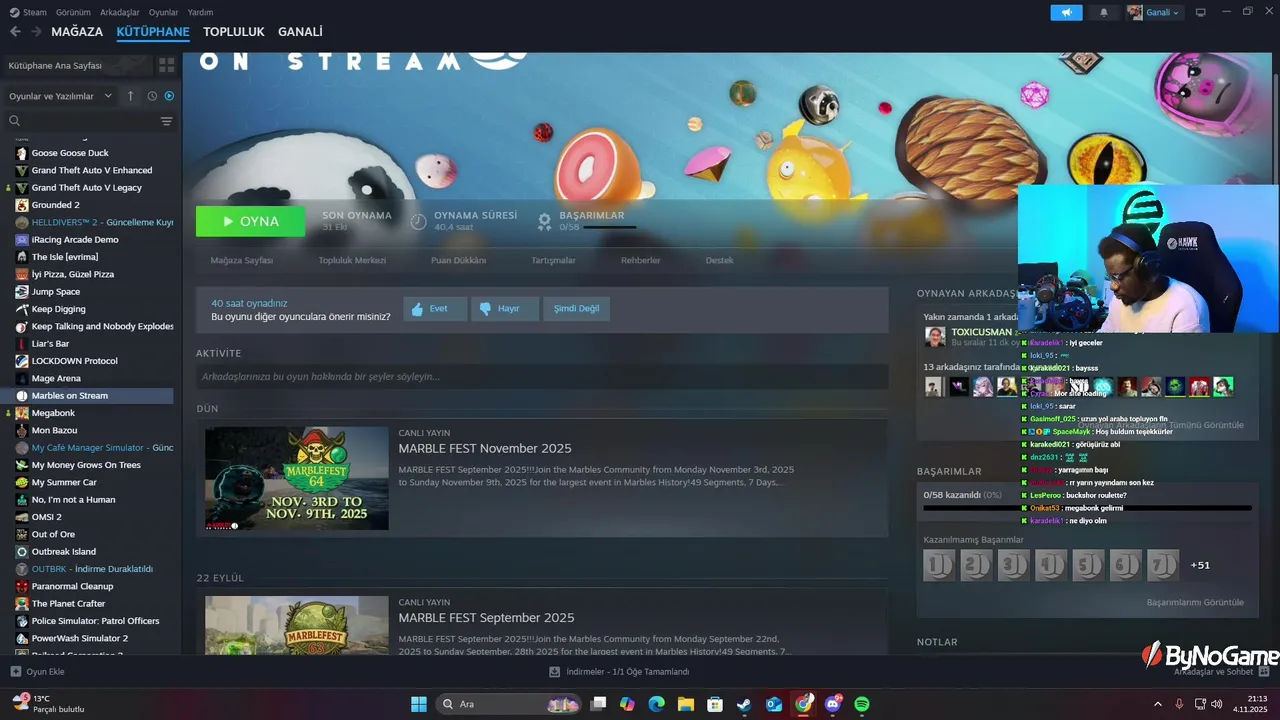Open the Oyunlar ve Yazılımlar dropdown

61,96
